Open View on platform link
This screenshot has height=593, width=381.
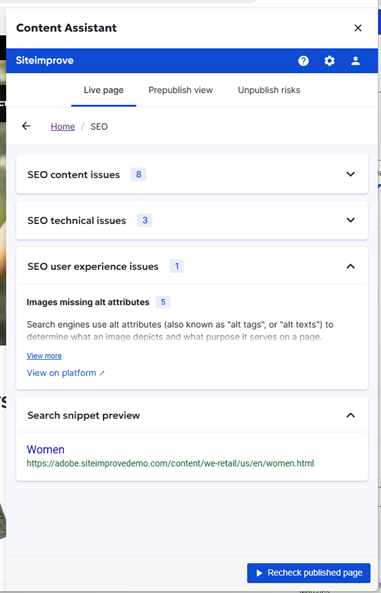pos(65,373)
